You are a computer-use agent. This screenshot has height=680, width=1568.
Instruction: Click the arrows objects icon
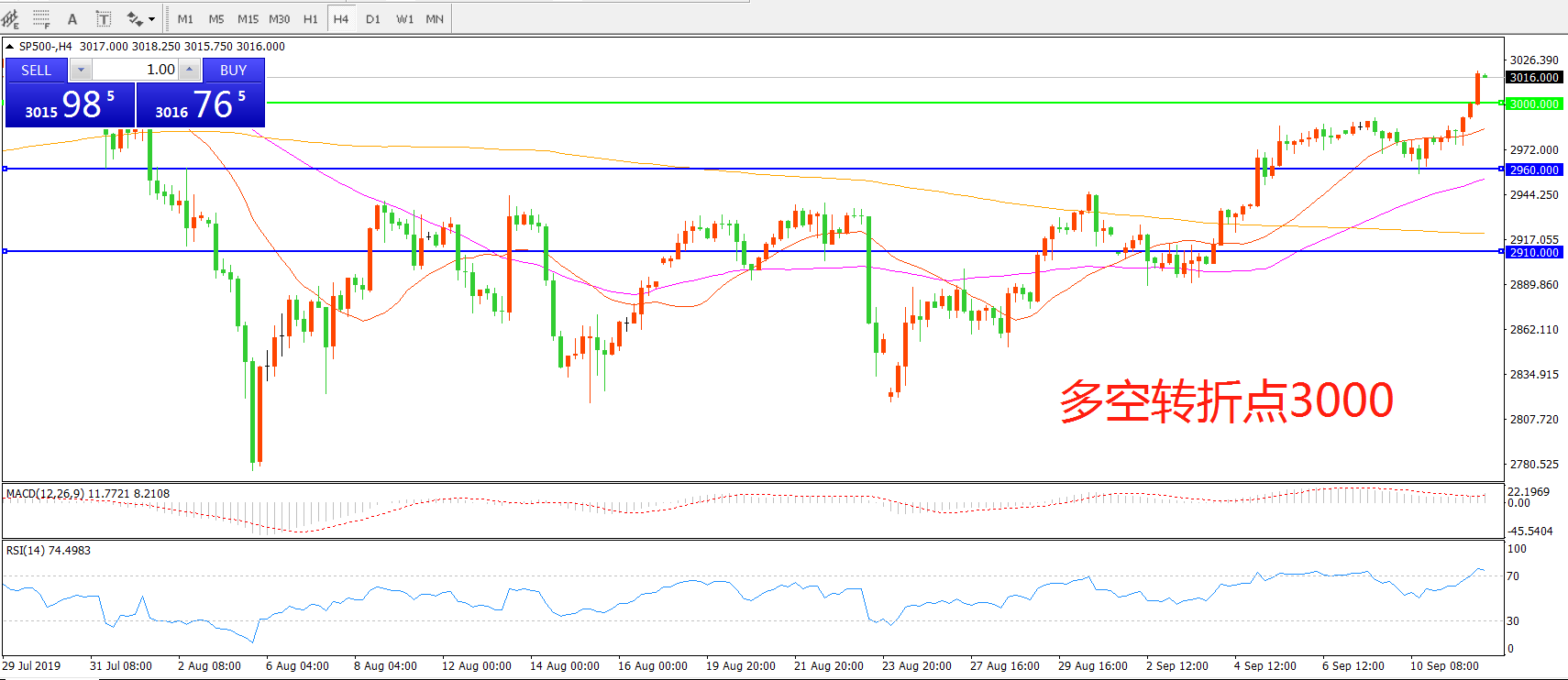click(135, 19)
